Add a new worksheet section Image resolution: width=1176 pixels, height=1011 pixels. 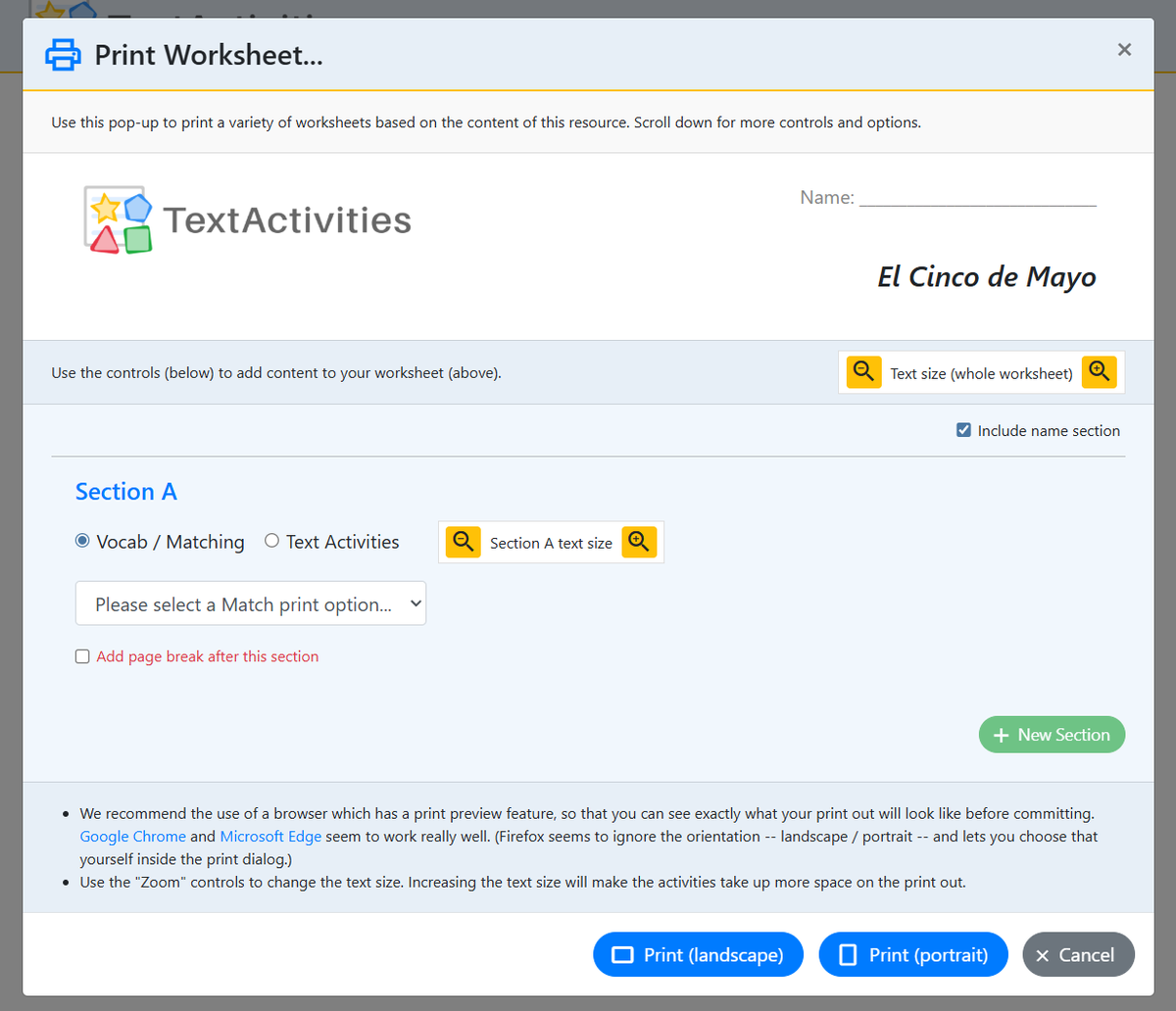[1052, 734]
